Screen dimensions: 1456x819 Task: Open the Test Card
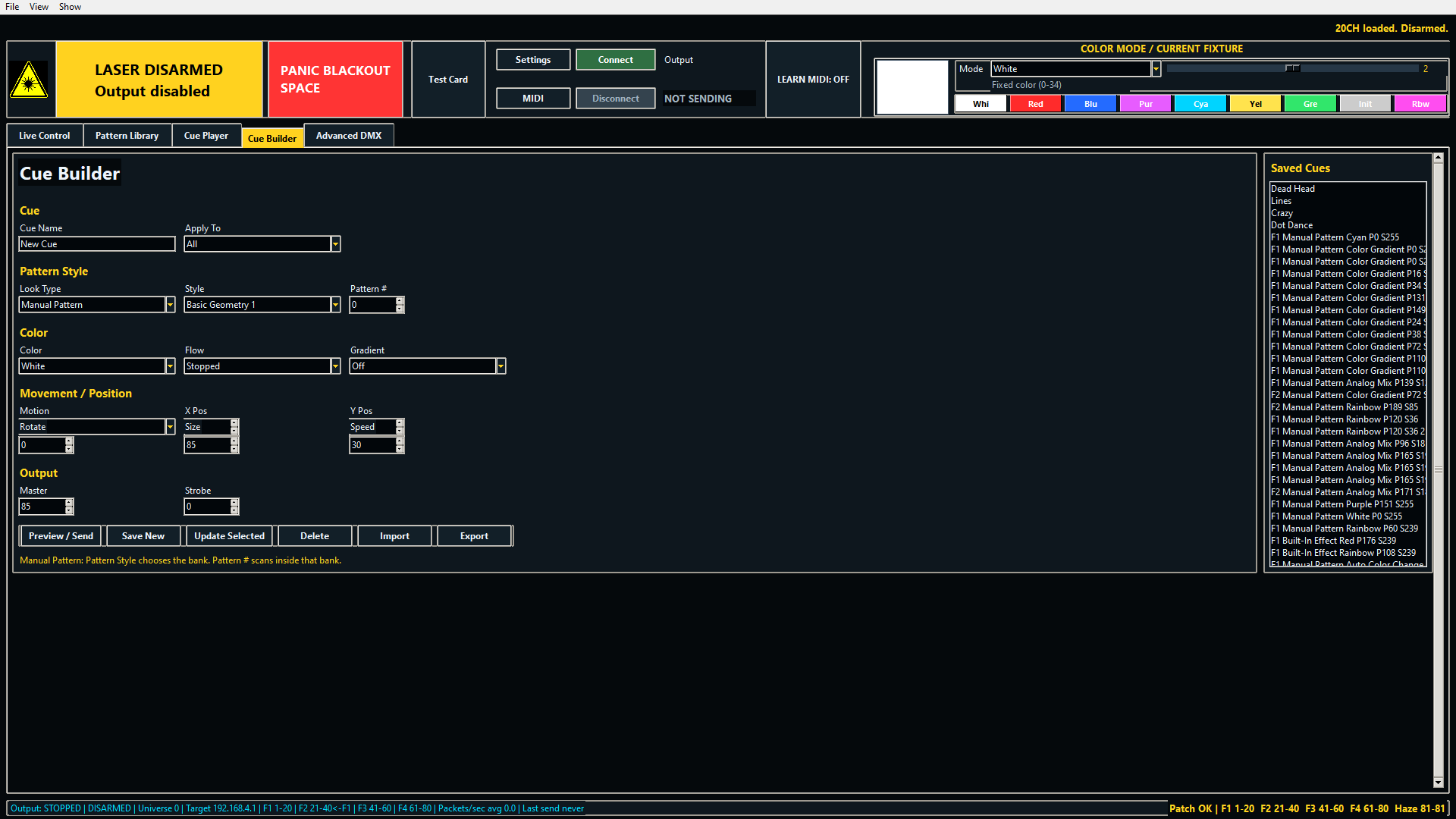[448, 80]
